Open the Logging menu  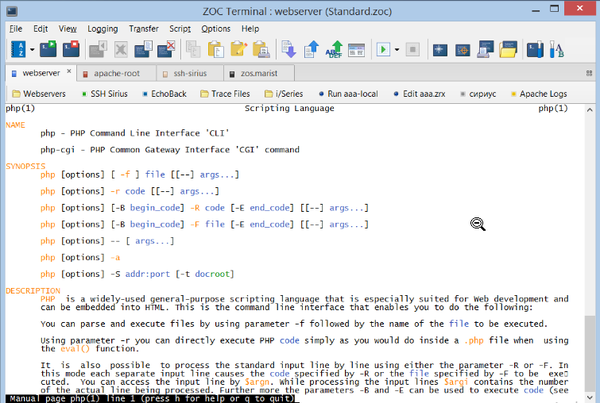(102, 29)
